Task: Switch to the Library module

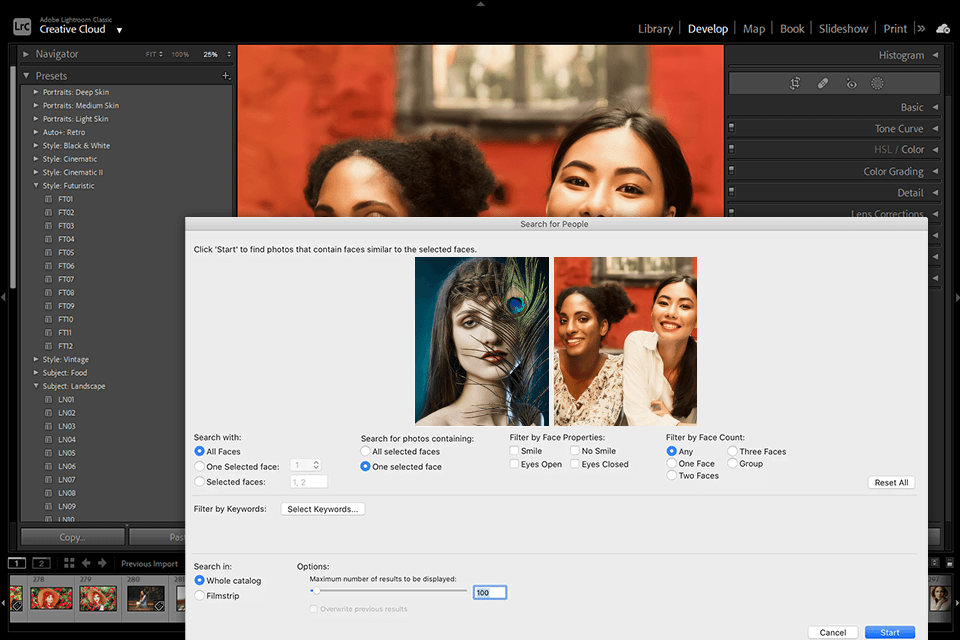Action: pos(655,29)
